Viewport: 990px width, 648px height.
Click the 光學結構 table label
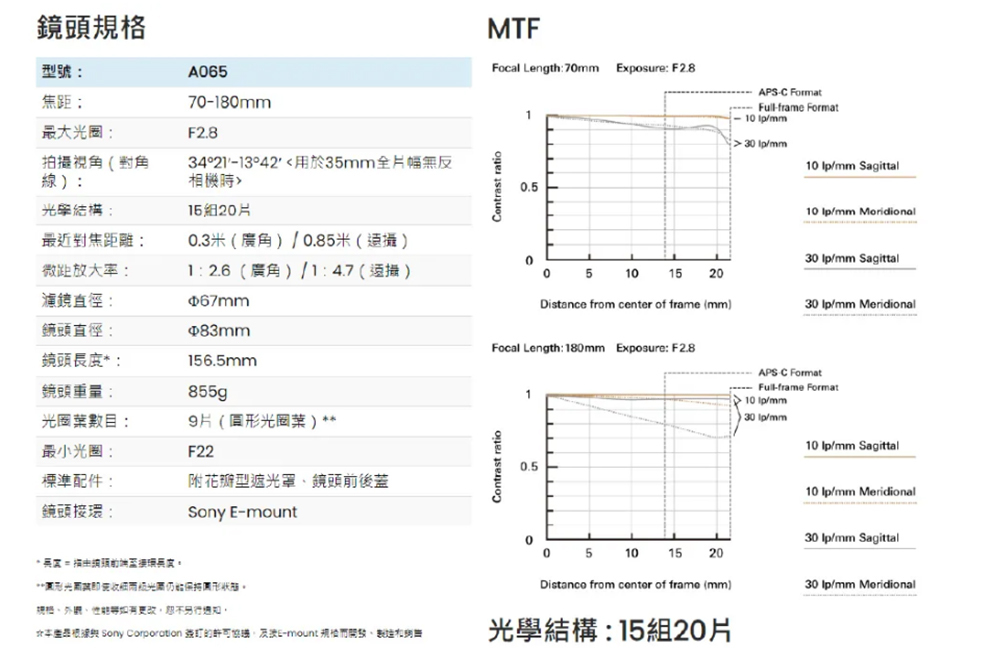[x=77, y=210]
